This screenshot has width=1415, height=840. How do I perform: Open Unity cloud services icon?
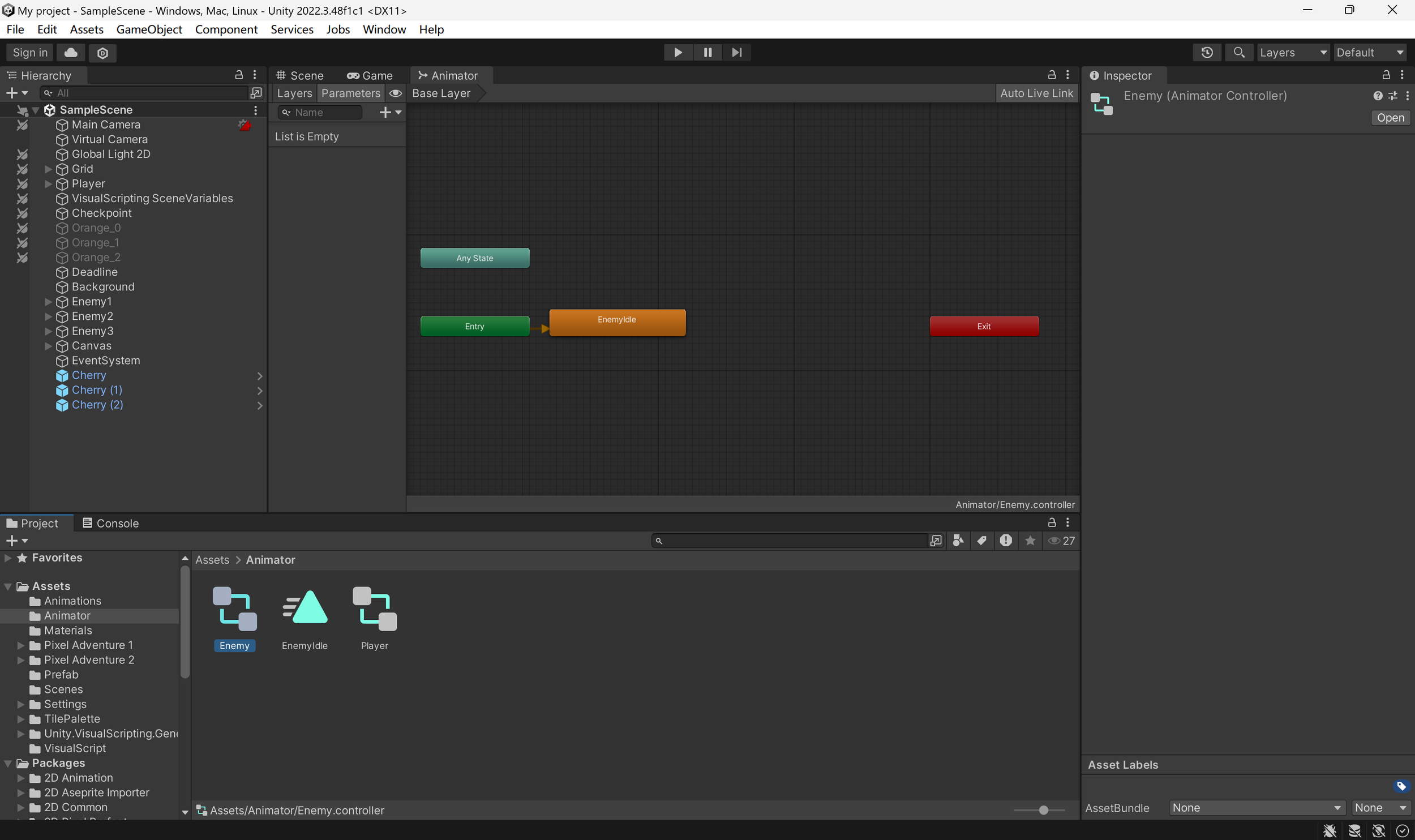(71, 53)
